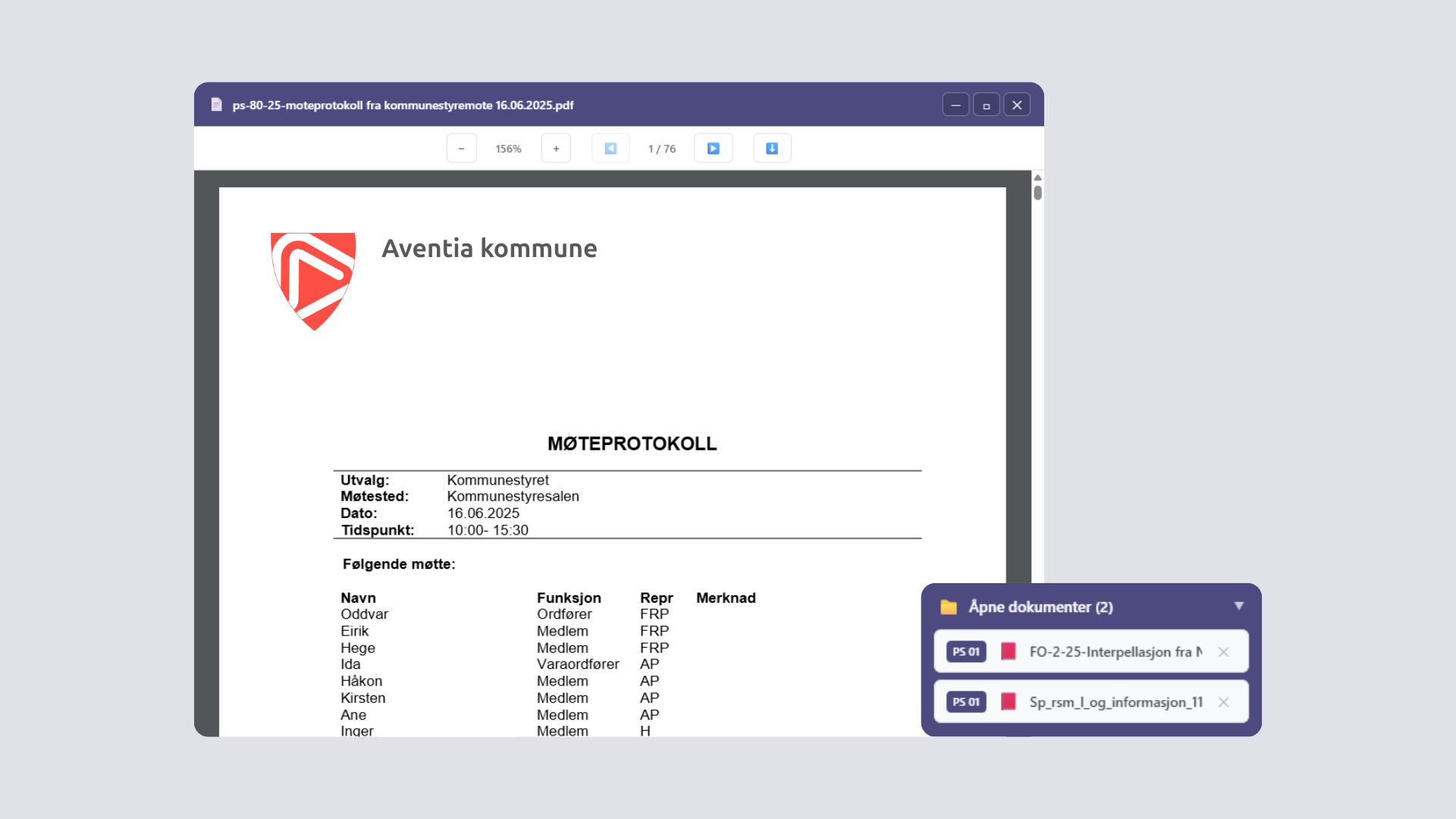Go to next PDF page

[x=713, y=149]
